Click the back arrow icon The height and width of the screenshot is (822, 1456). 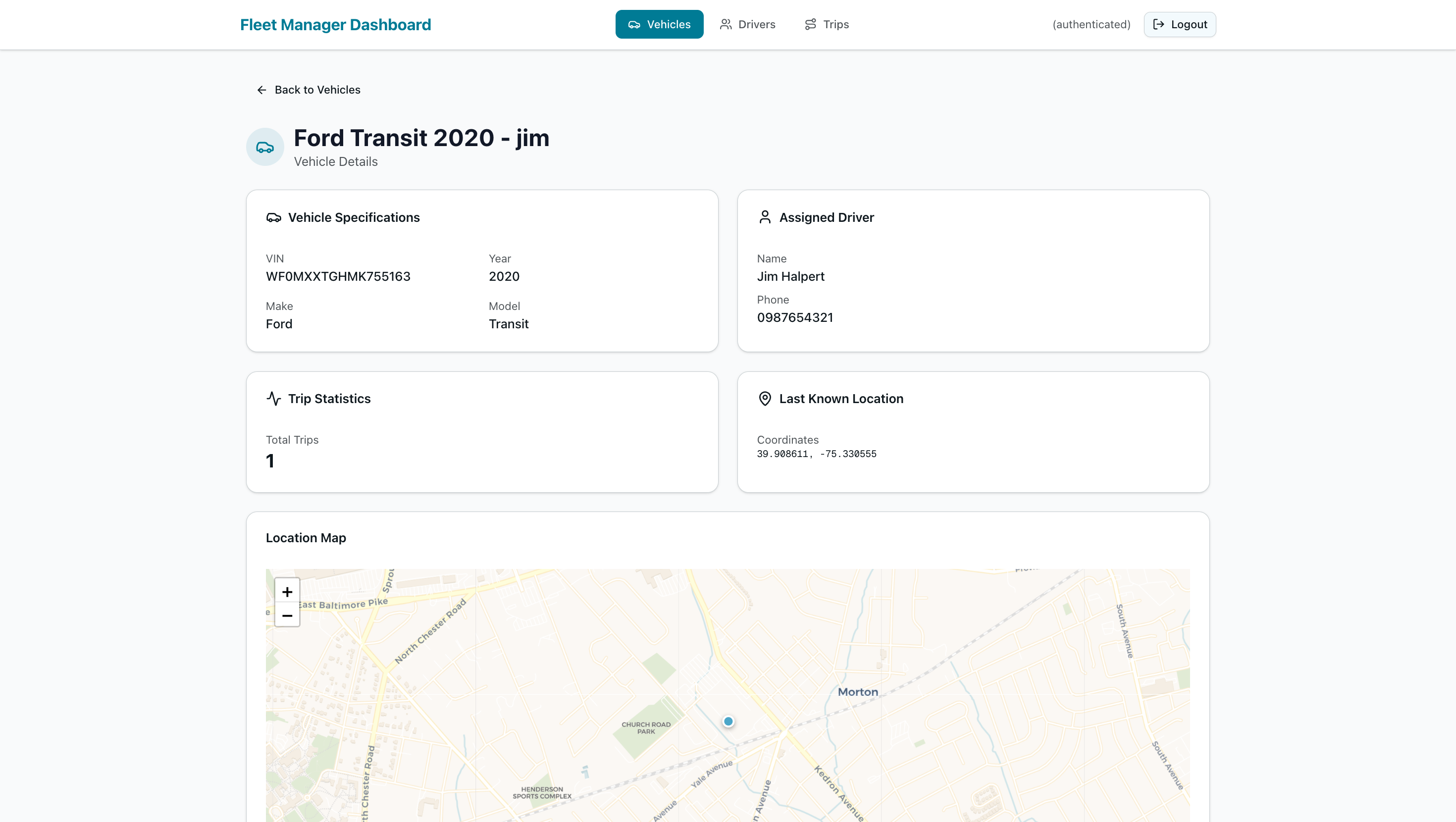(x=261, y=90)
